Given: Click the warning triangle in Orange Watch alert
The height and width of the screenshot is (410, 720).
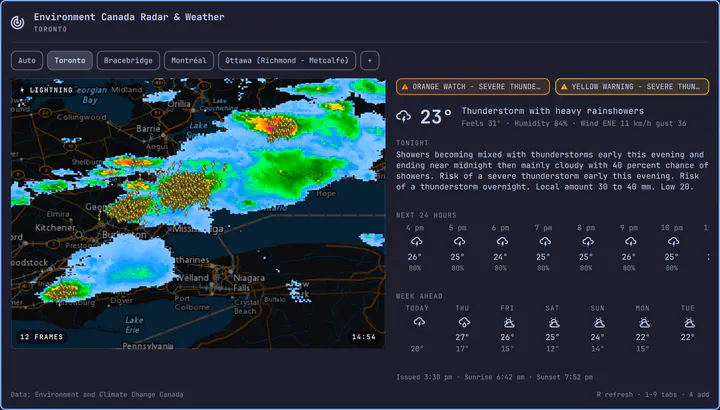Looking at the screenshot, I should tap(405, 87).
